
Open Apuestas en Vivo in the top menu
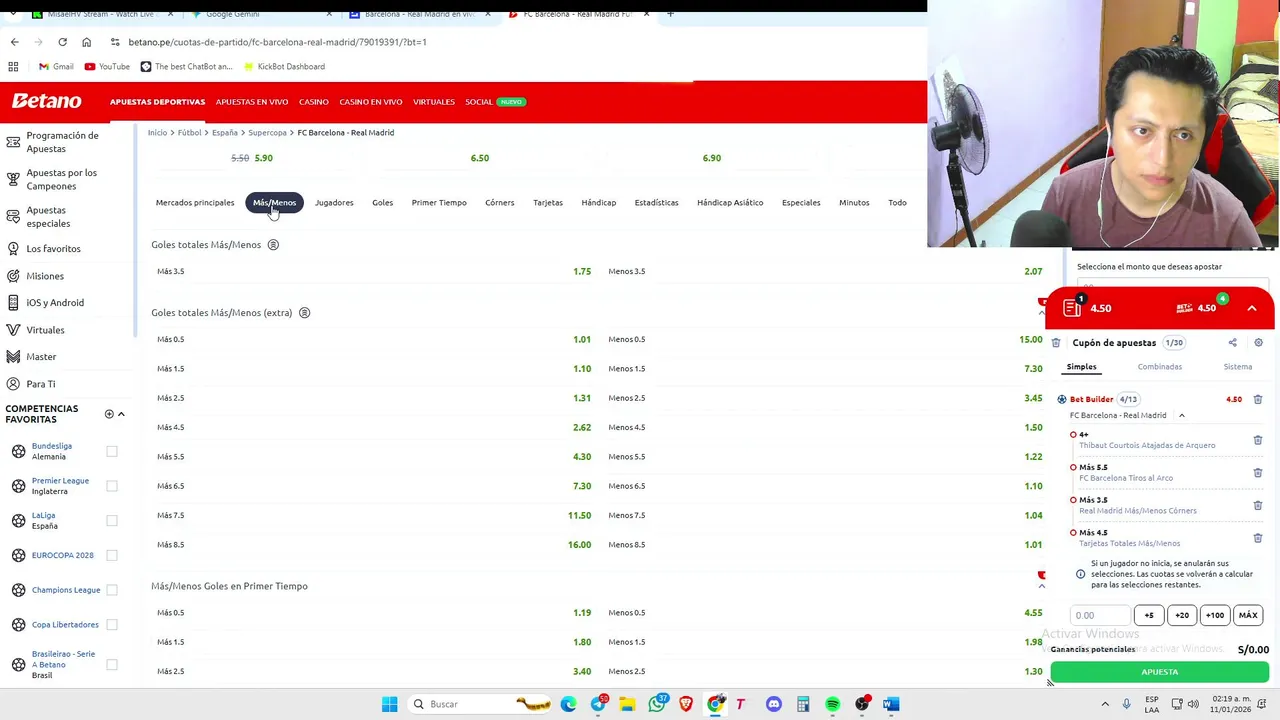252,102
